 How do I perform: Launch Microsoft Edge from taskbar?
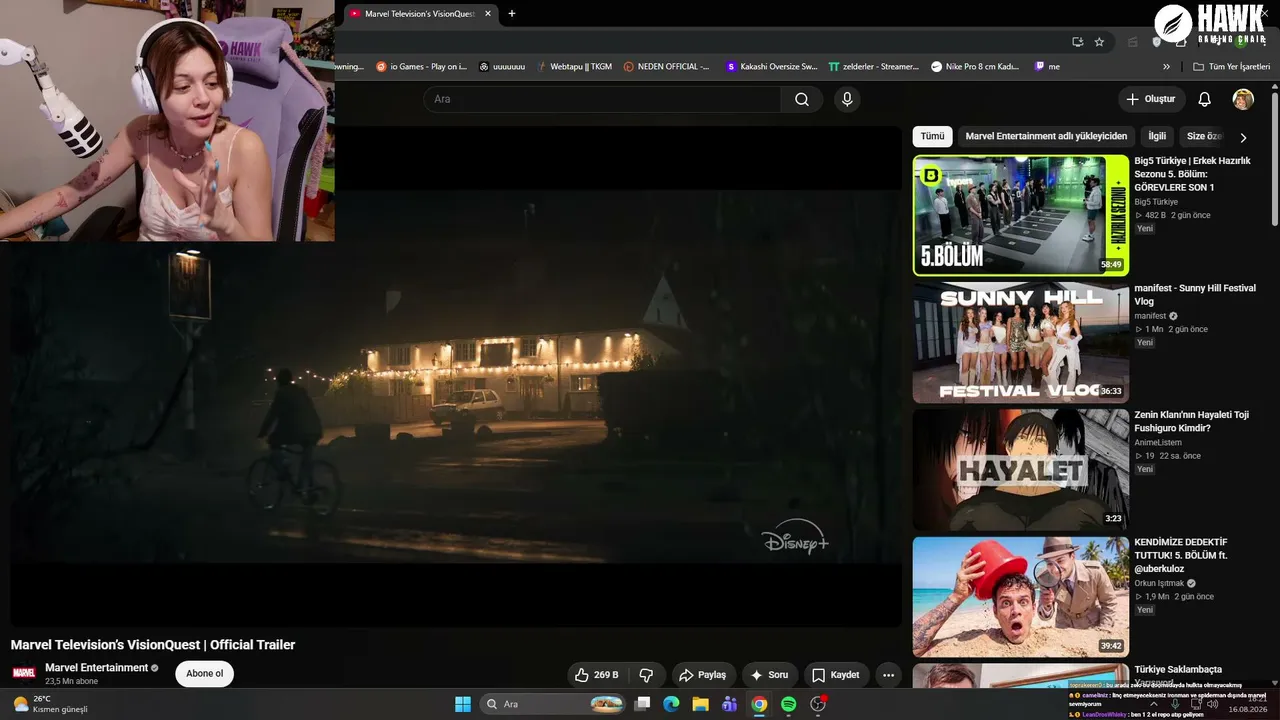(672, 704)
